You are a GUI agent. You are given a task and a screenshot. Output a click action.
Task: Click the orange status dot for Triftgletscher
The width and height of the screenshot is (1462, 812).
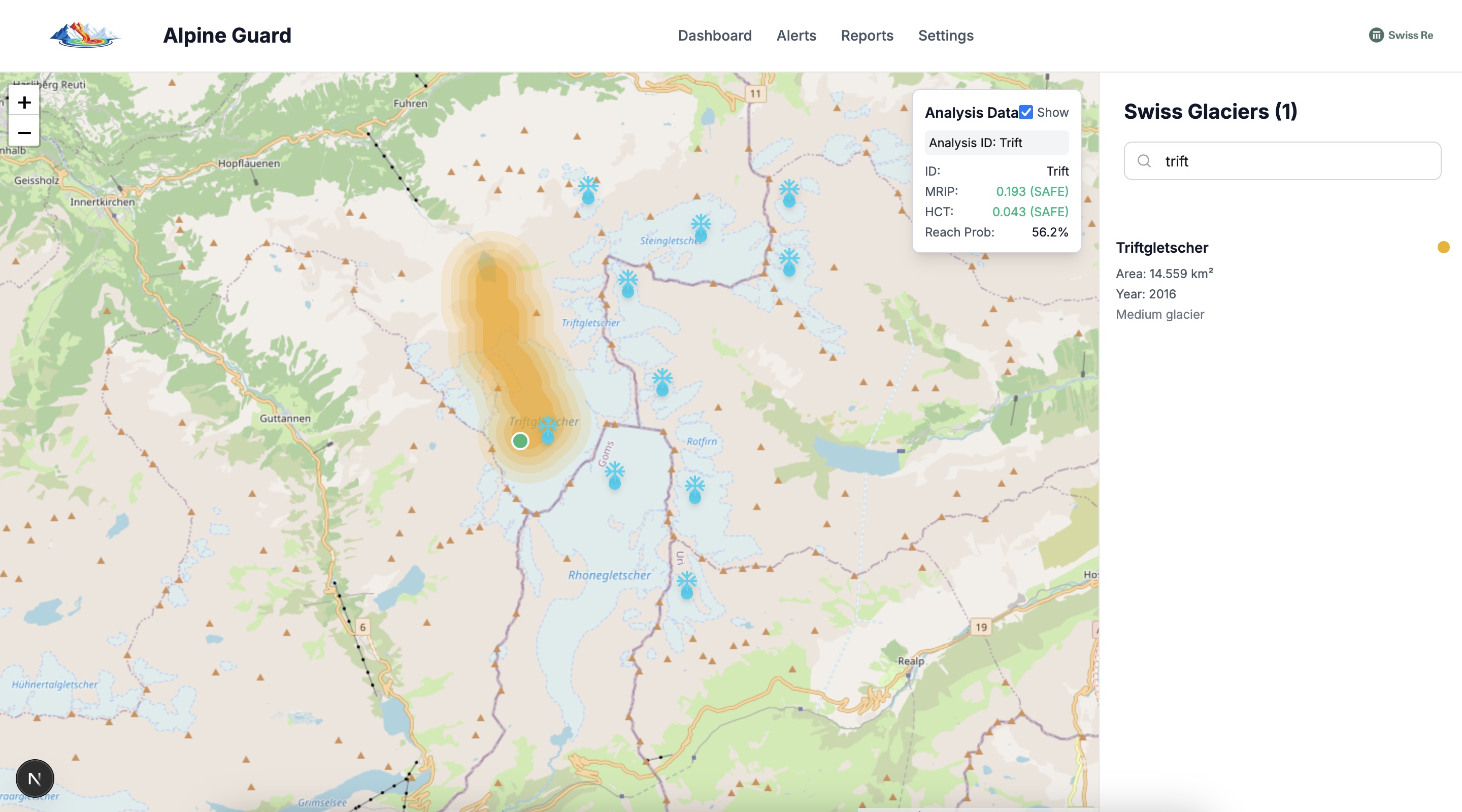[1443, 247]
